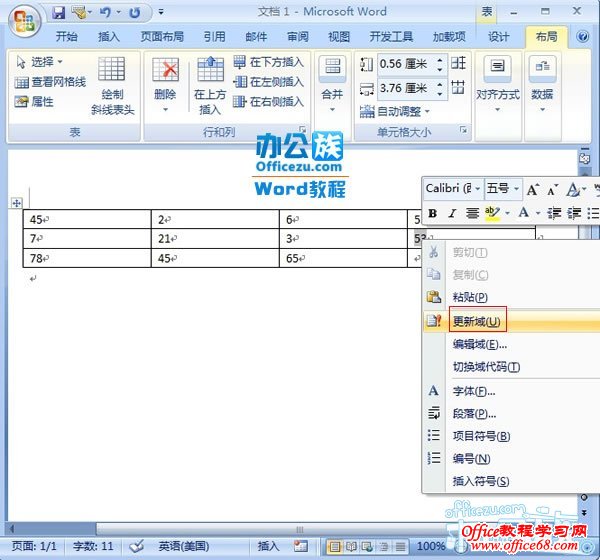The width and height of the screenshot is (600, 560).
Task: Toggle 查看网格线 (View Gridlines)
Action: click(x=50, y=82)
